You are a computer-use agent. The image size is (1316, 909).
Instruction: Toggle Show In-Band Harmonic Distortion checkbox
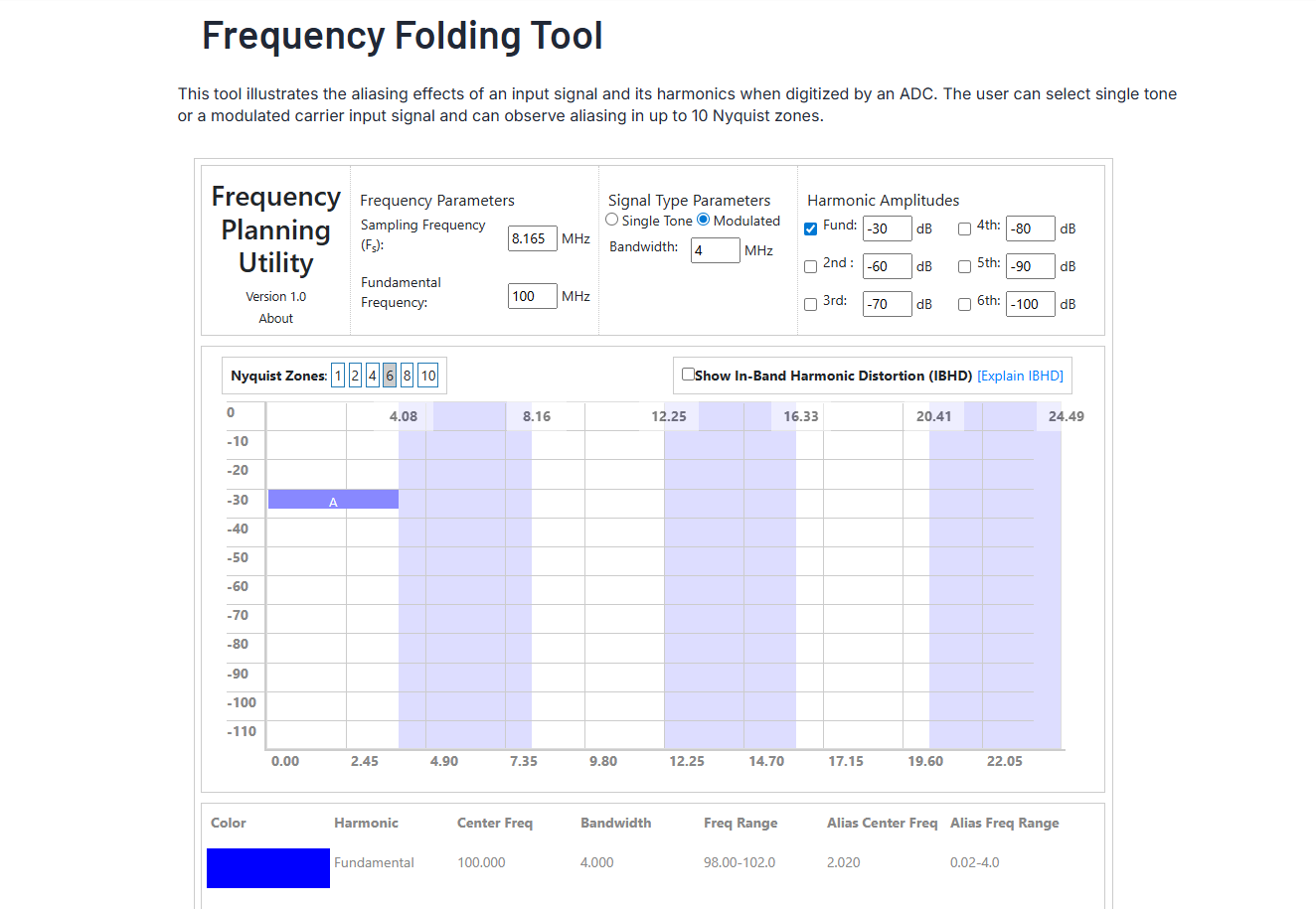tap(688, 375)
